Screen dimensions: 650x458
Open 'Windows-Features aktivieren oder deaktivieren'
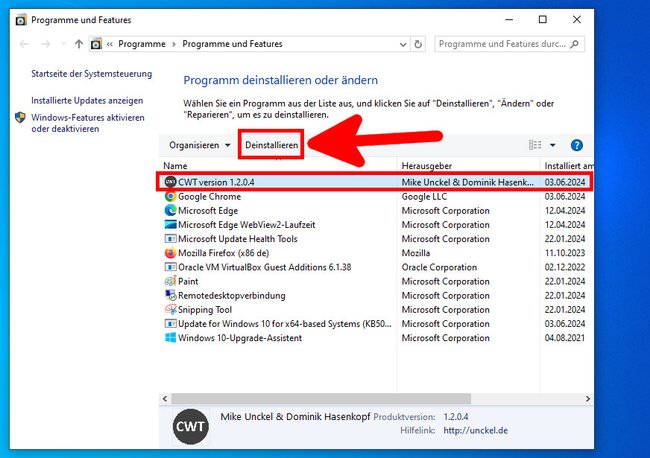click(x=88, y=123)
